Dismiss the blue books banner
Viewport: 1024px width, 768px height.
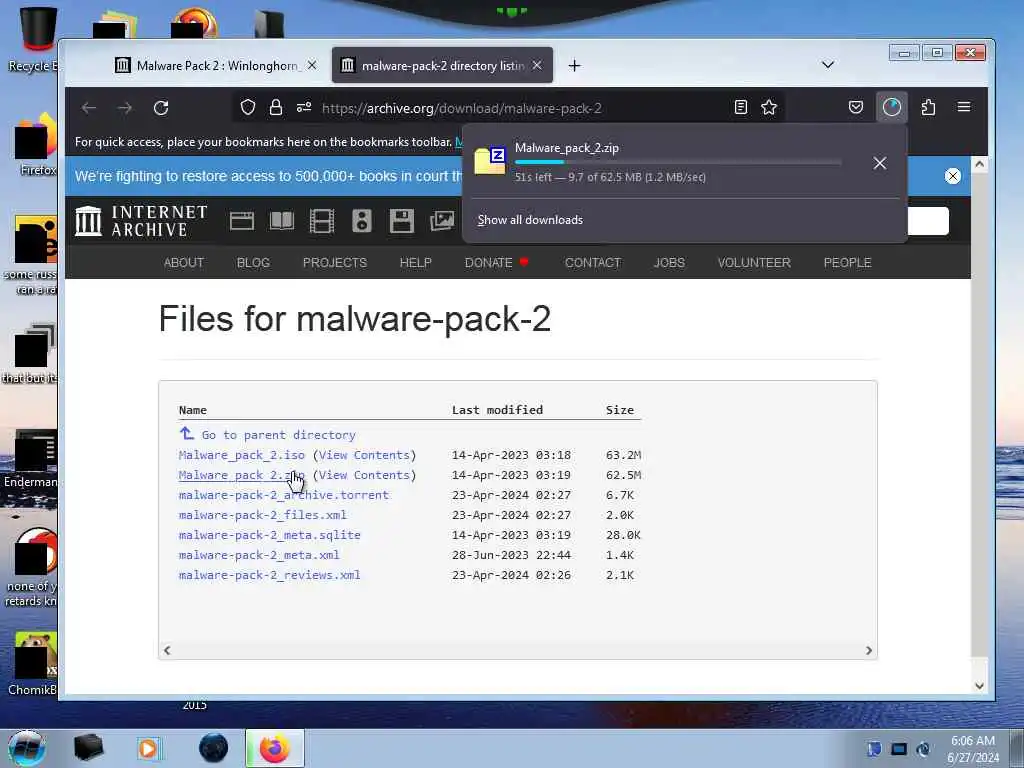(953, 176)
